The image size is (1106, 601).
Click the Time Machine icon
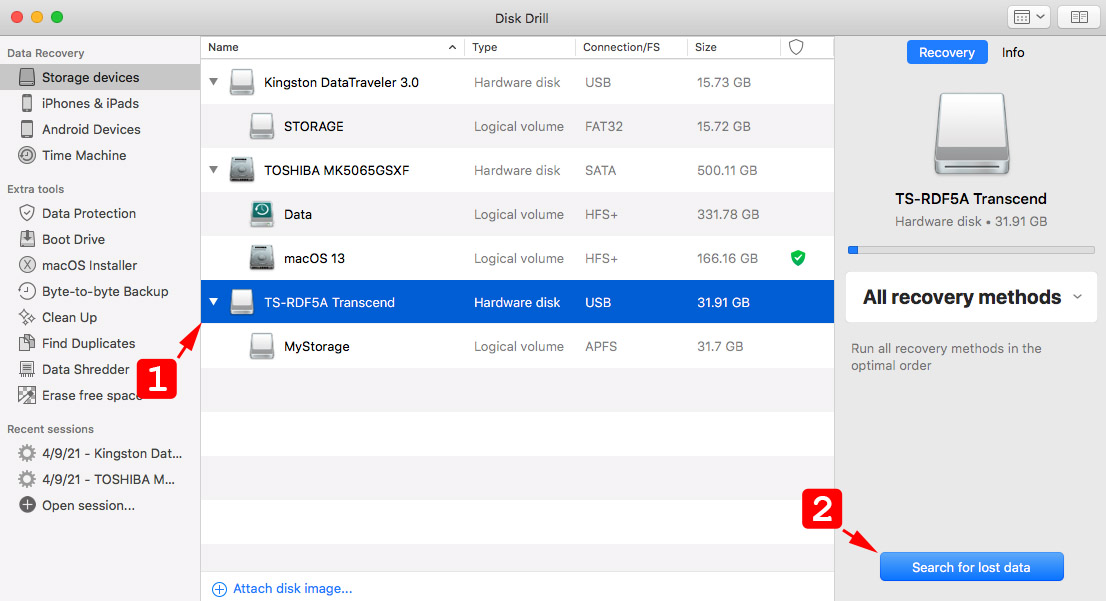[x=27, y=155]
